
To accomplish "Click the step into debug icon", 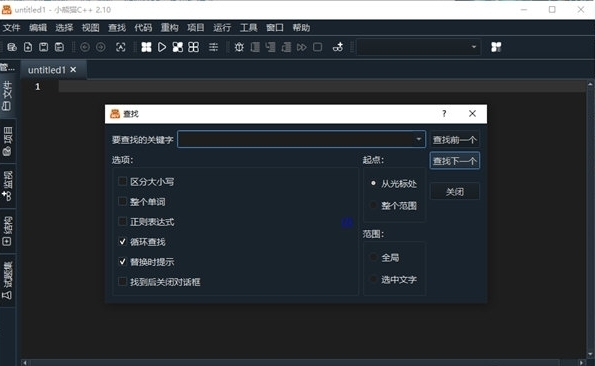I will [271, 47].
